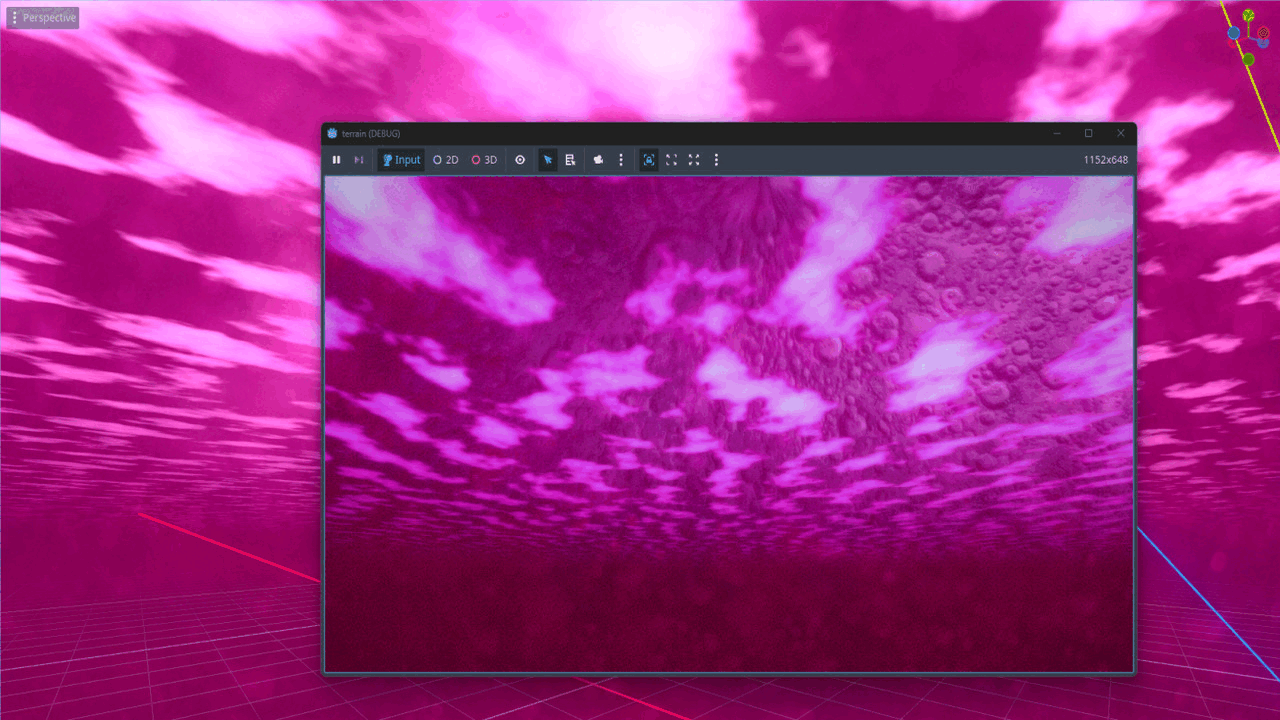
Task: Pause the running terrain game
Action: pos(336,160)
